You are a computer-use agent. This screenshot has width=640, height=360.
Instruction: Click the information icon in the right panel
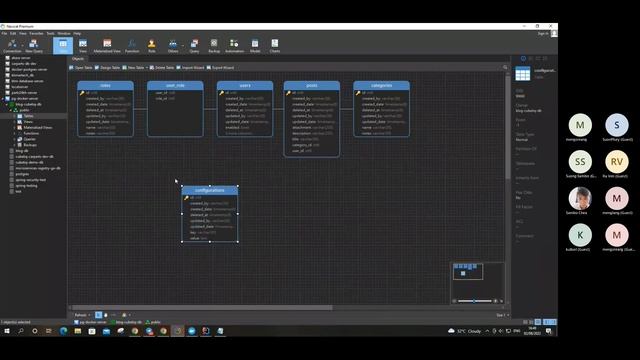(523, 58)
